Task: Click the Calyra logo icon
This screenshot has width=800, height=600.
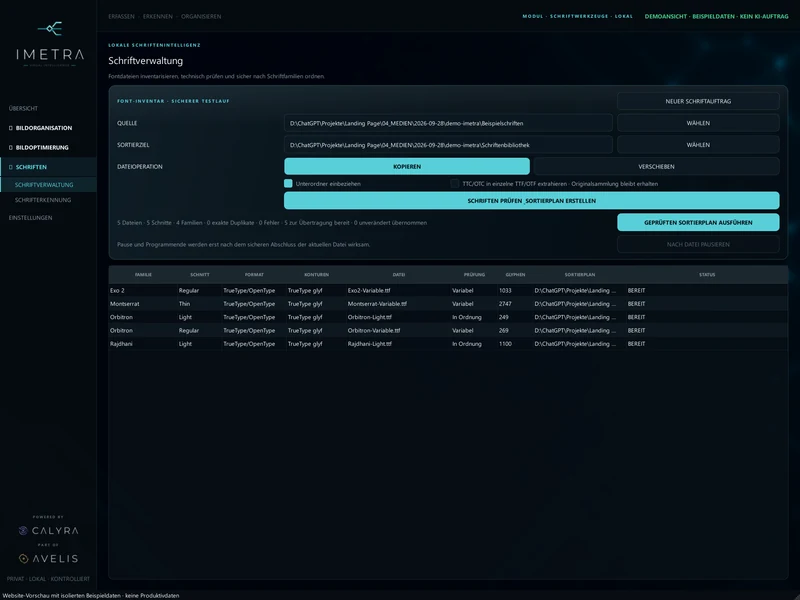Action: click(23, 531)
